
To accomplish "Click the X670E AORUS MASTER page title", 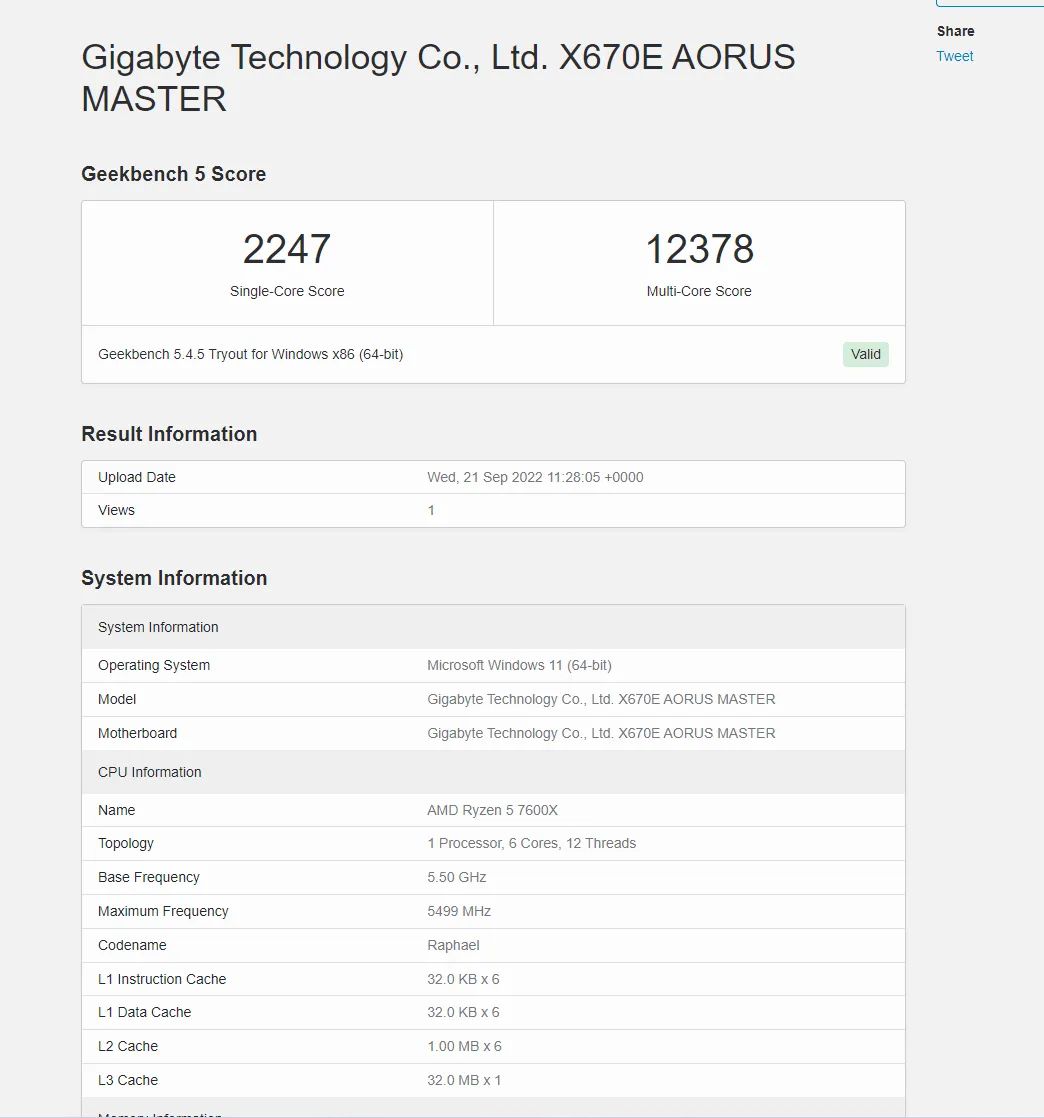I will click(x=438, y=78).
